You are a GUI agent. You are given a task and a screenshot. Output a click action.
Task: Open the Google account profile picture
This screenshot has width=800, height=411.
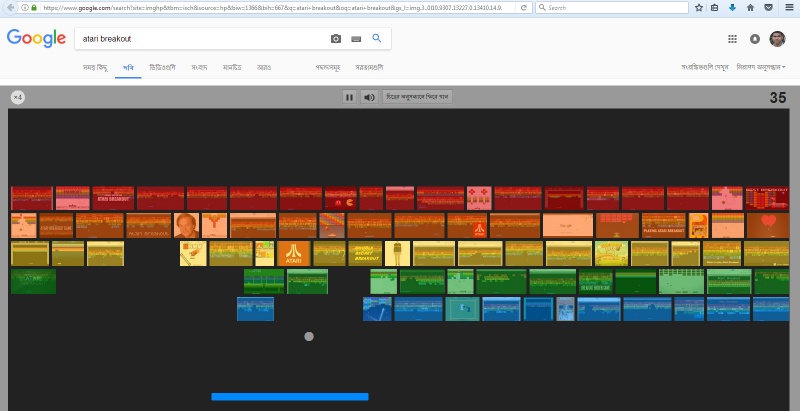pos(777,39)
